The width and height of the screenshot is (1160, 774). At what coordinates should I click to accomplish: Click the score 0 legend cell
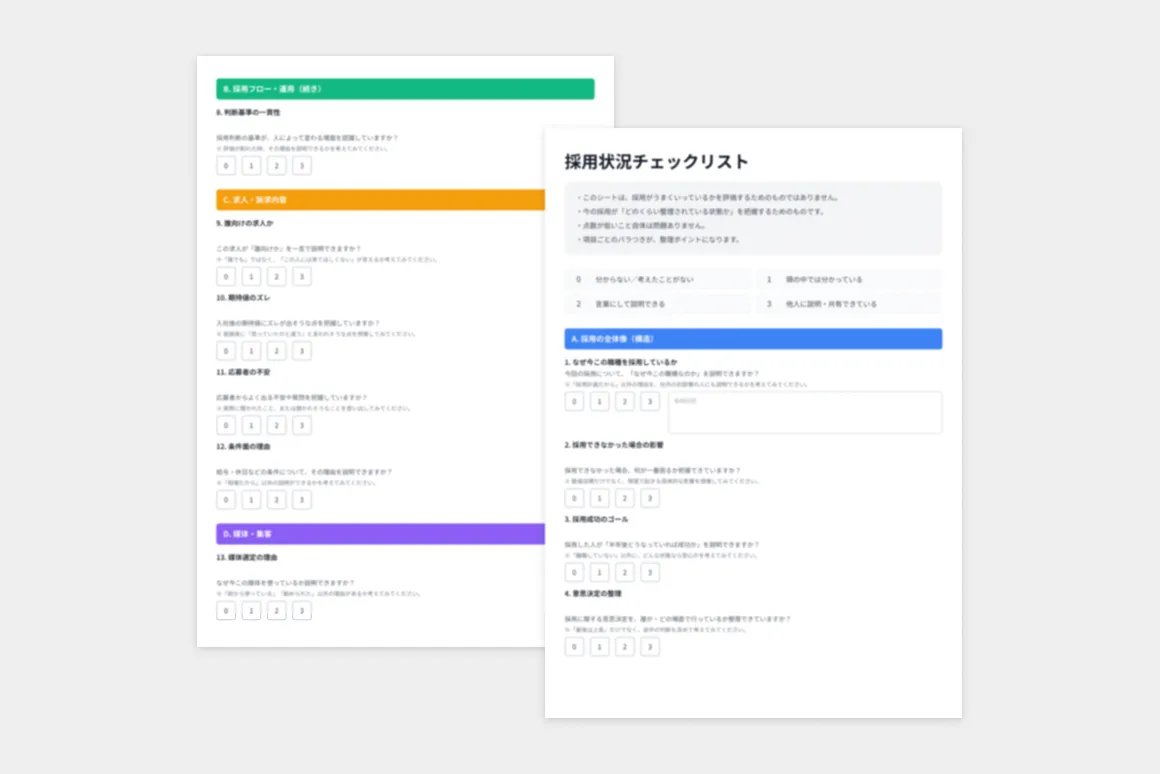[x=657, y=280]
